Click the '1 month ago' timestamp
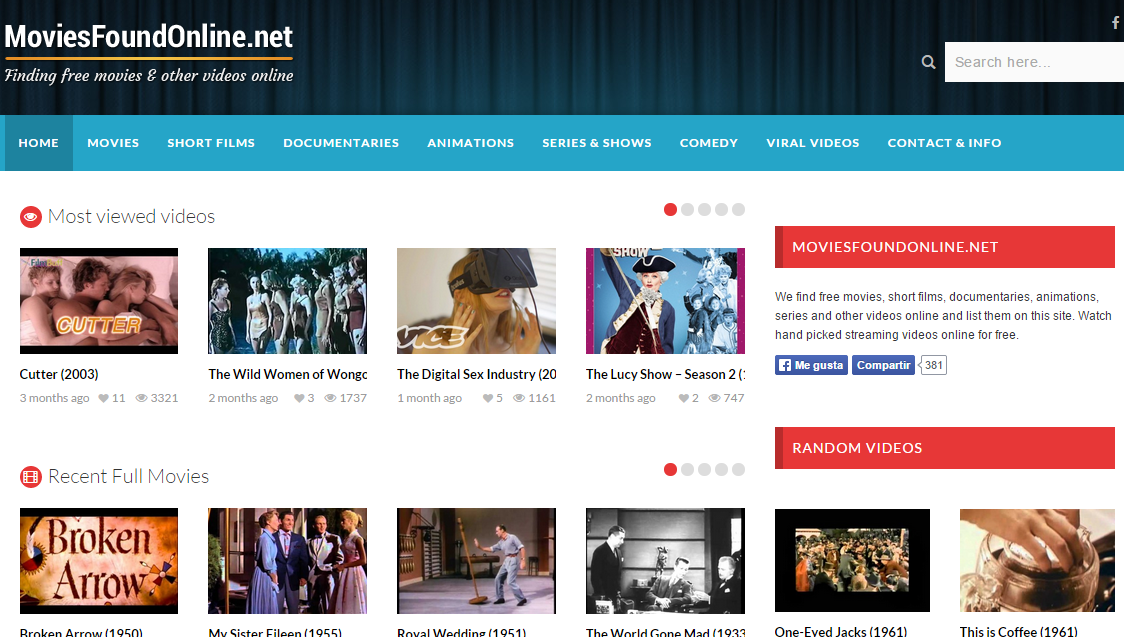Screen dimensions: 1124x640 click(429, 398)
